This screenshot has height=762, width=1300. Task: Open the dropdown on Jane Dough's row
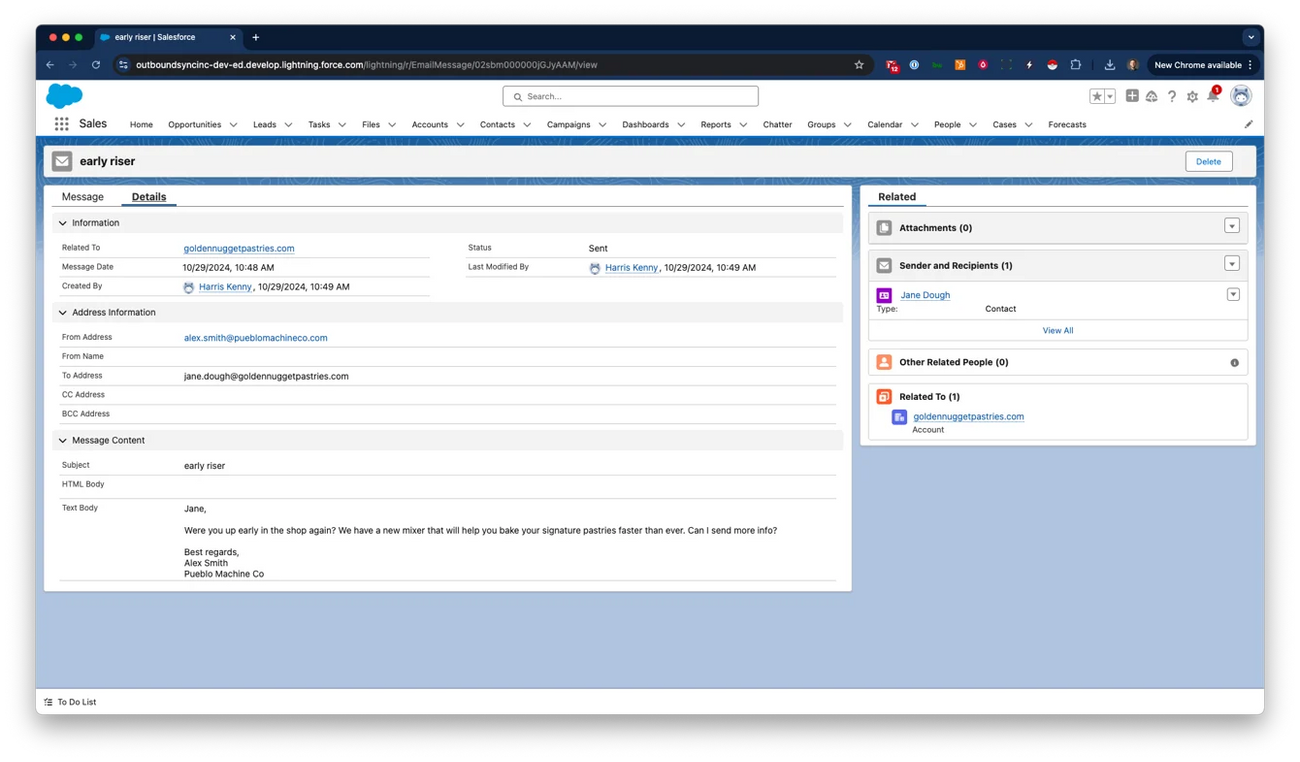(1233, 294)
